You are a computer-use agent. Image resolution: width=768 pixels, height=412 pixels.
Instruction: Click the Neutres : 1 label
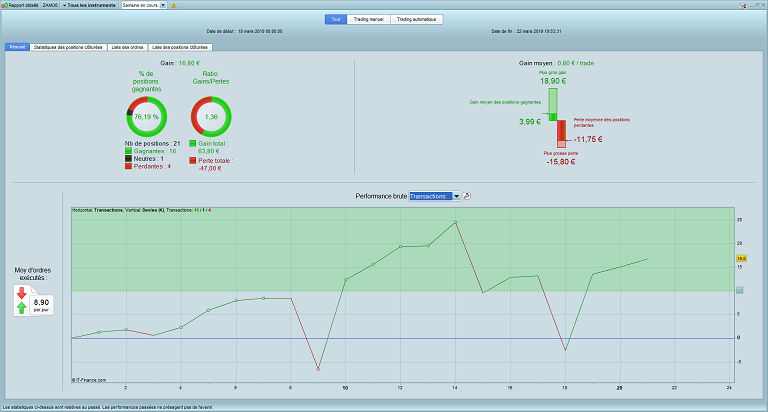pyautogui.click(x=148, y=159)
